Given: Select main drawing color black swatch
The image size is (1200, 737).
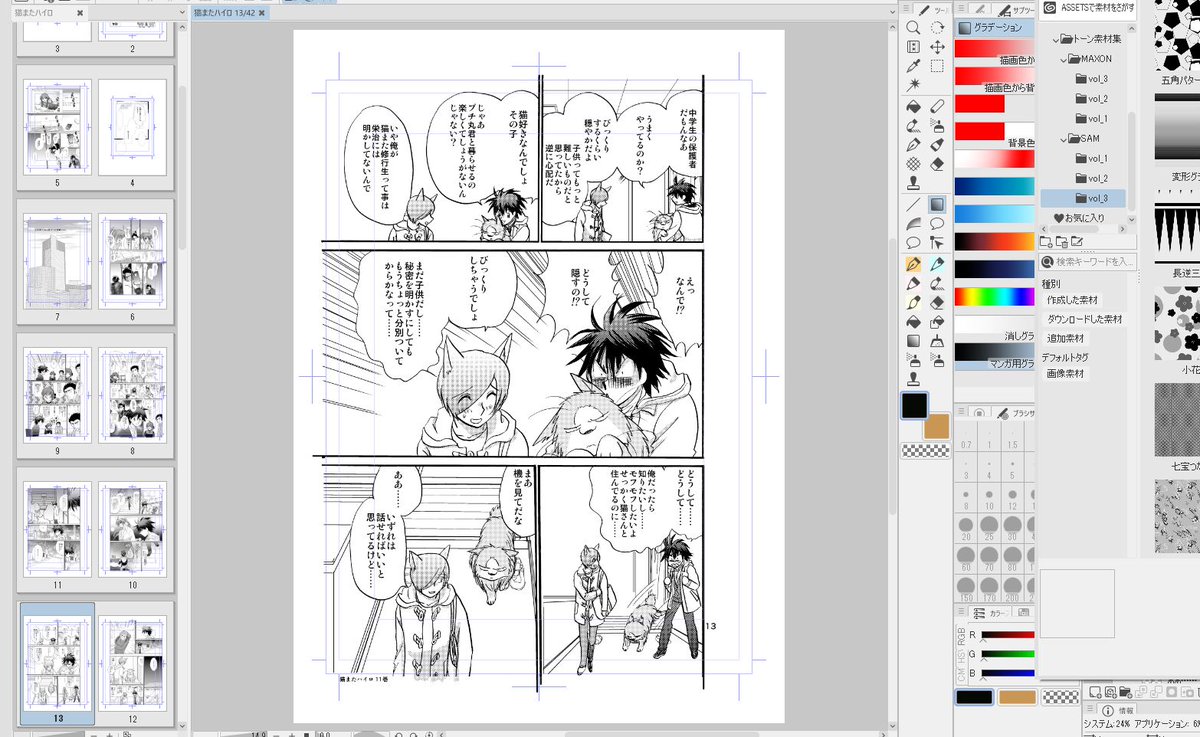Looking at the screenshot, I should tap(915, 405).
